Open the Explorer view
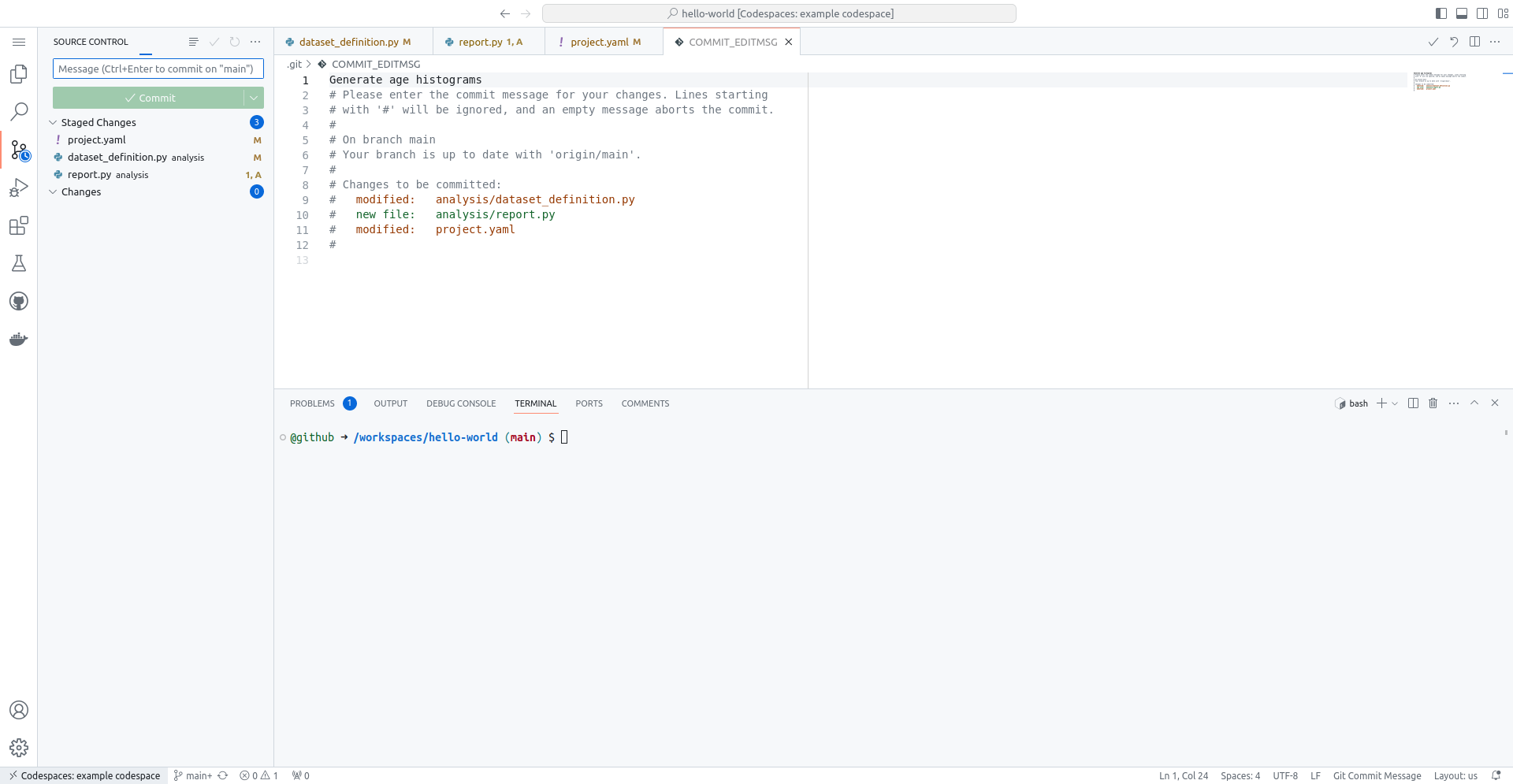 pyautogui.click(x=19, y=74)
